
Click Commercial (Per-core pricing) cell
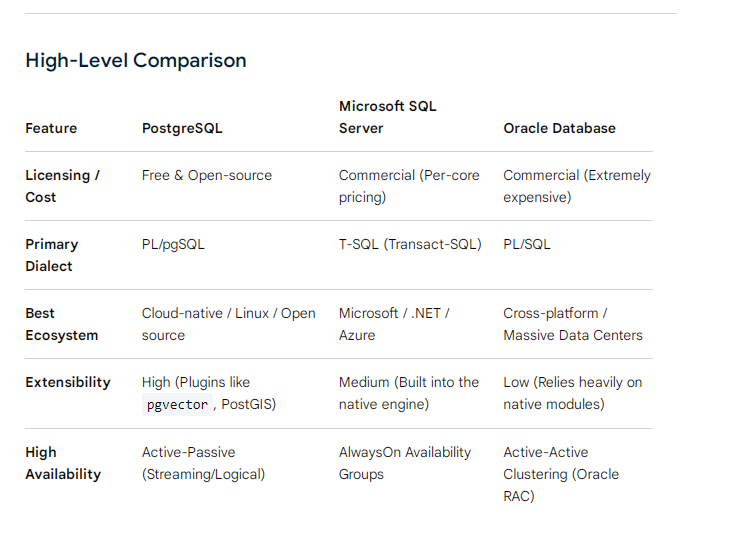409,186
